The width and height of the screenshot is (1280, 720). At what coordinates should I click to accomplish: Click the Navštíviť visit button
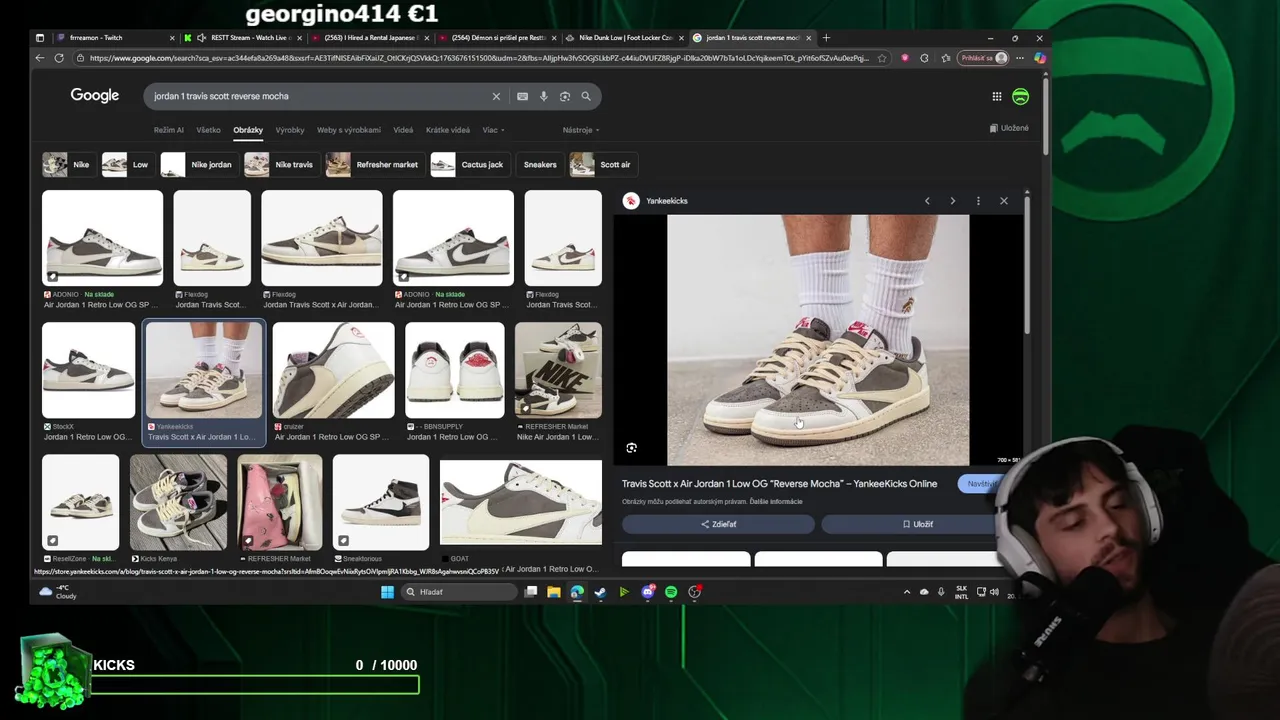[981, 484]
